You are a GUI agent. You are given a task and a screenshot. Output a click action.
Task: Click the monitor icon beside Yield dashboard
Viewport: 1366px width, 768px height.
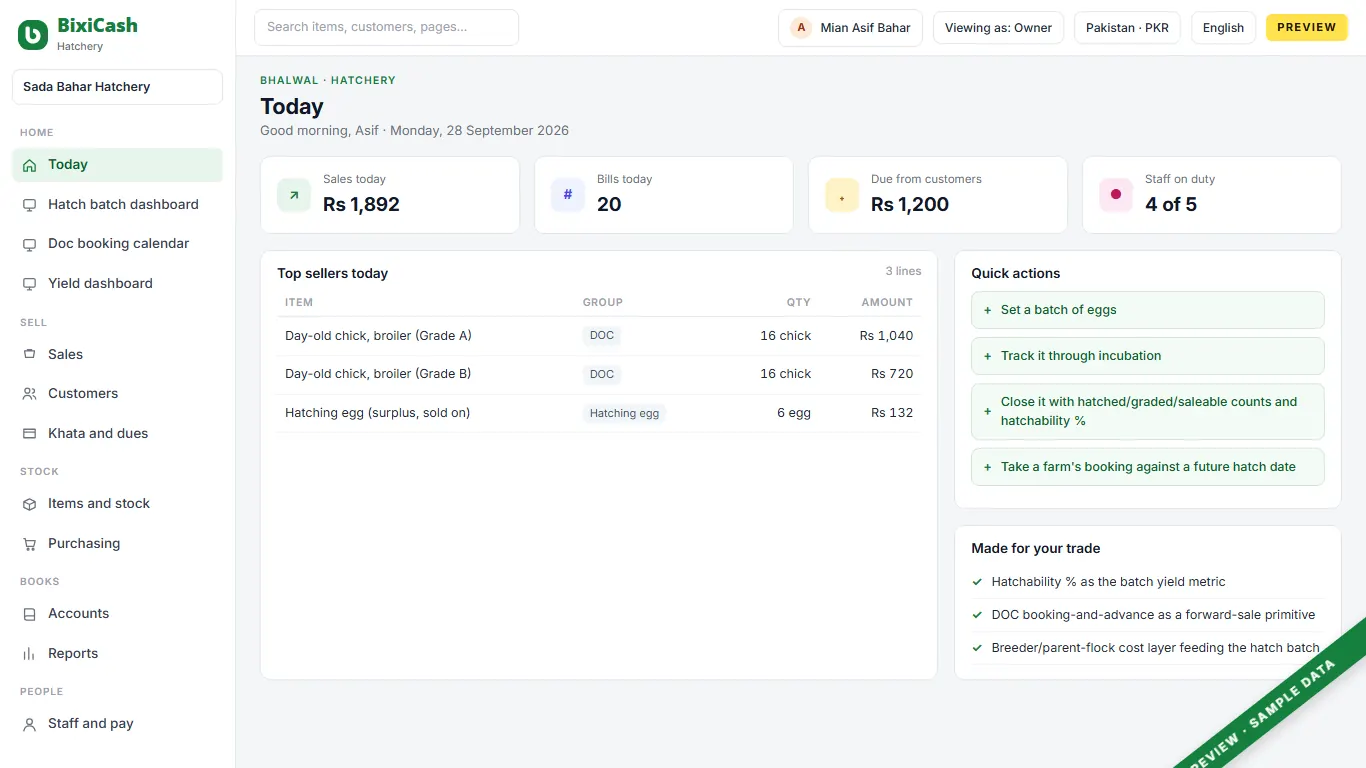point(29,284)
